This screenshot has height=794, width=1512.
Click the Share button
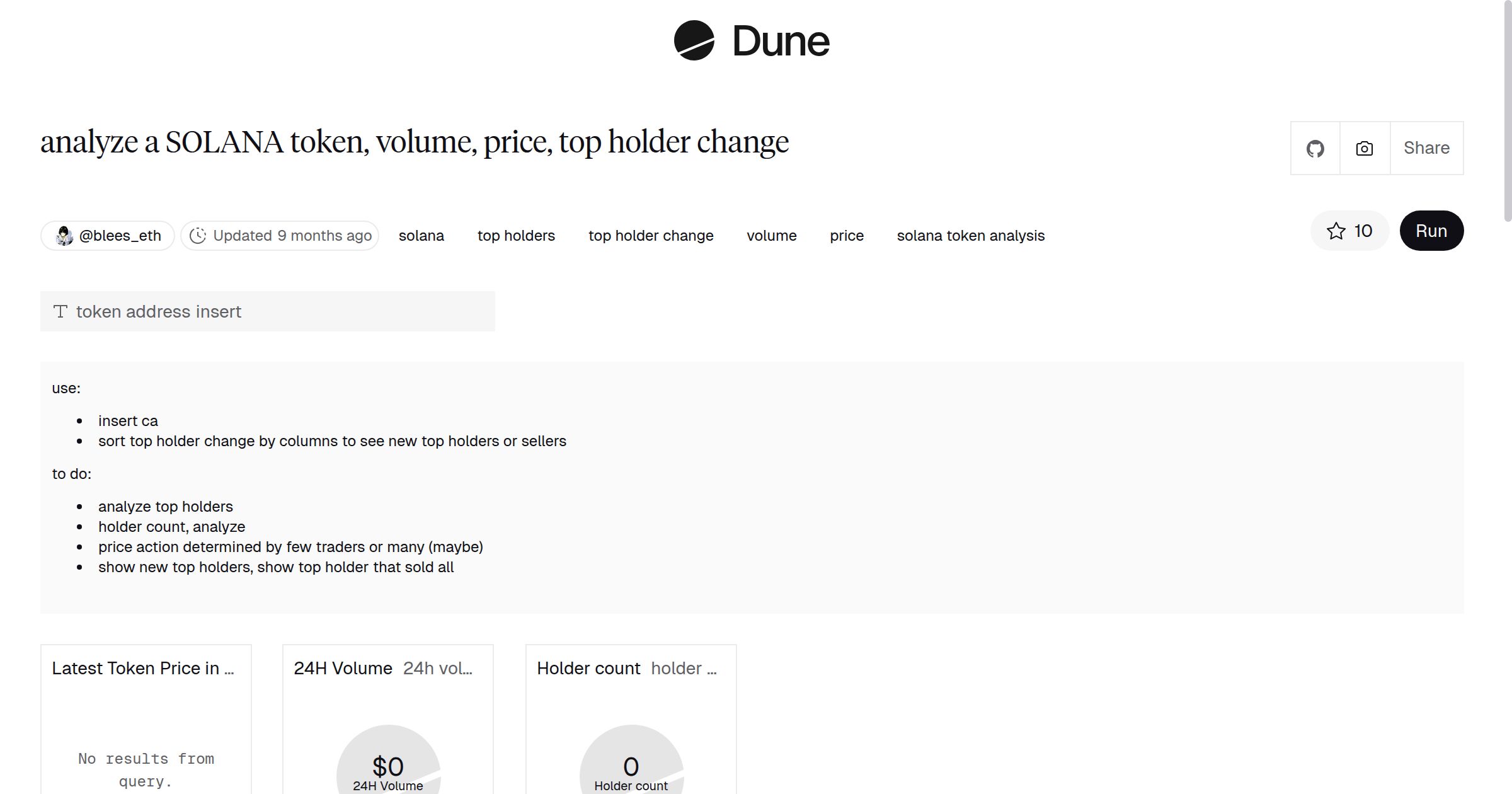point(1426,147)
